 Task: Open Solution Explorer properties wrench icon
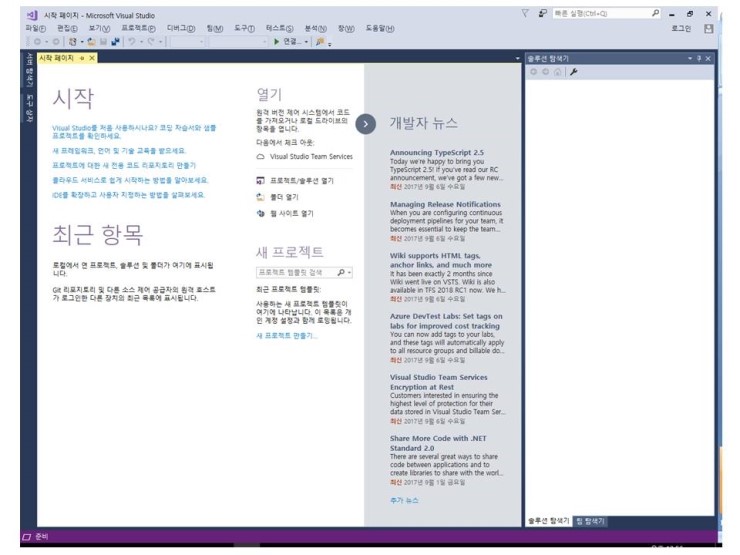[573, 72]
